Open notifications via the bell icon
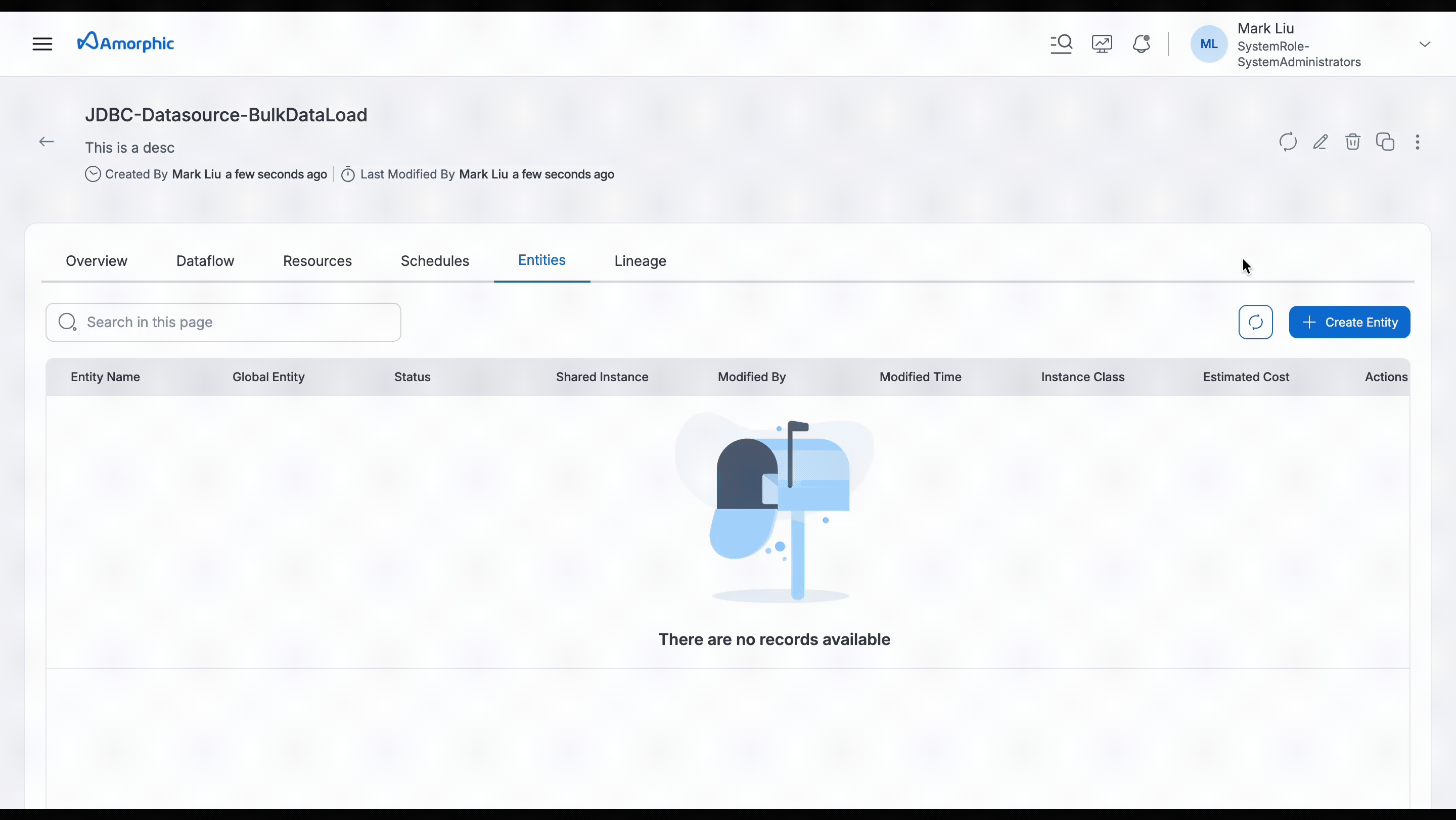Viewport: 1456px width, 820px height. pyautogui.click(x=1141, y=43)
